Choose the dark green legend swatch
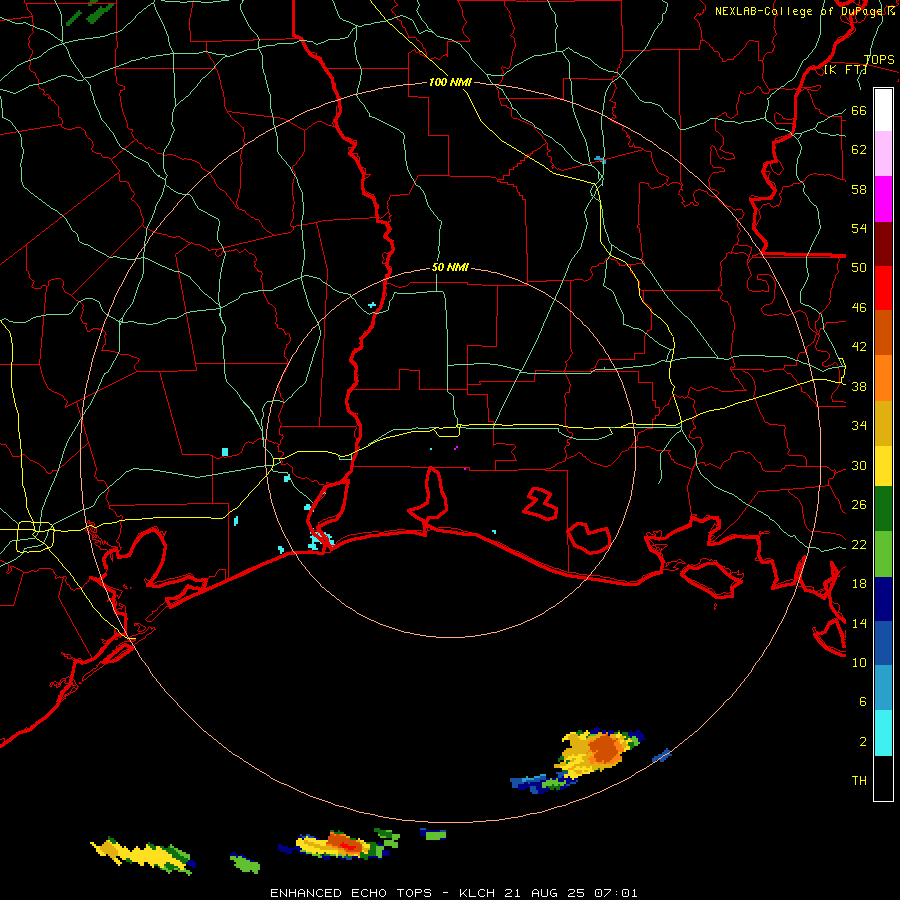Viewport: 900px width, 900px height. [x=883, y=509]
